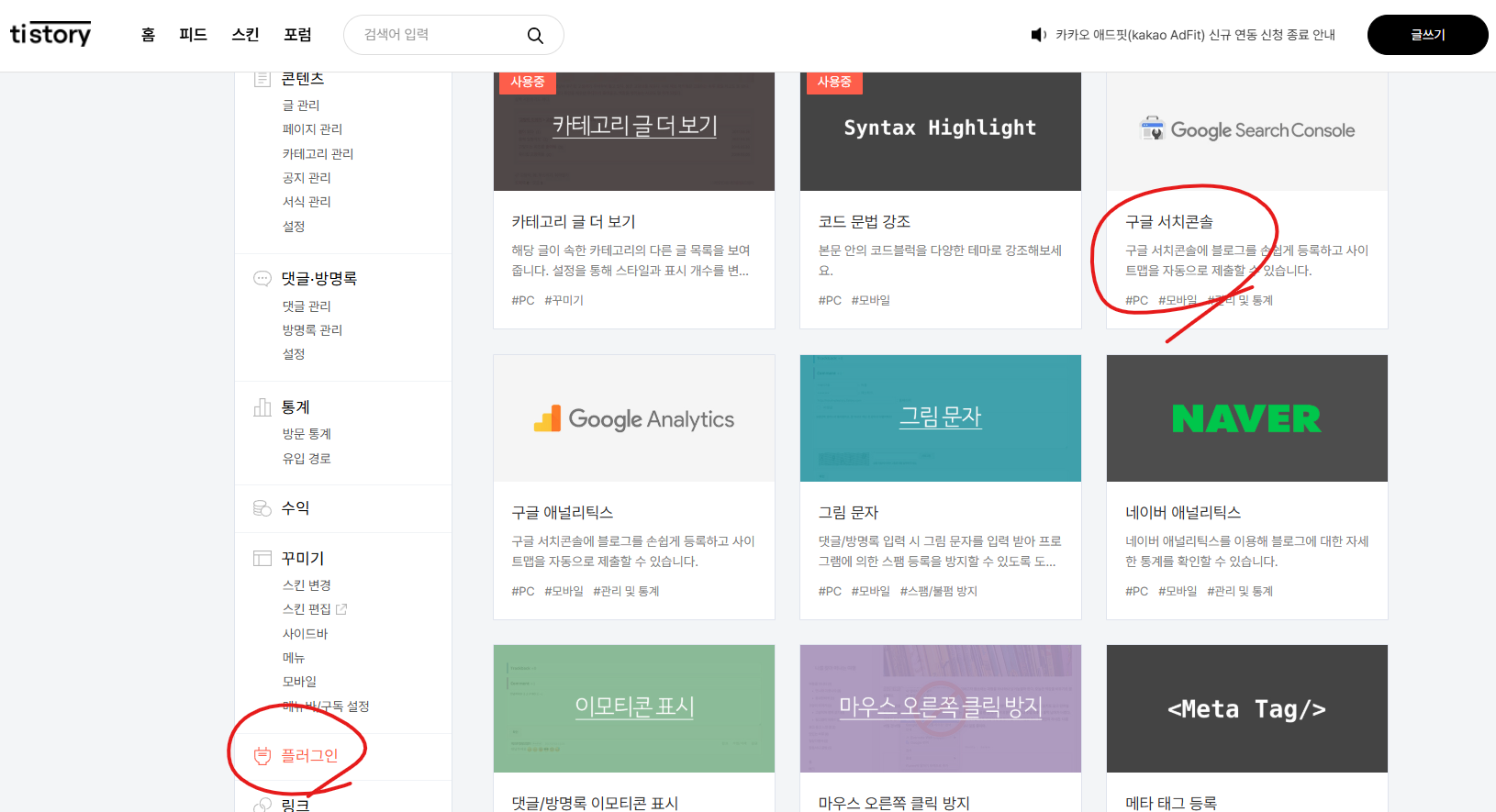Click the 메타 태그 등록 card title

(1171, 803)
